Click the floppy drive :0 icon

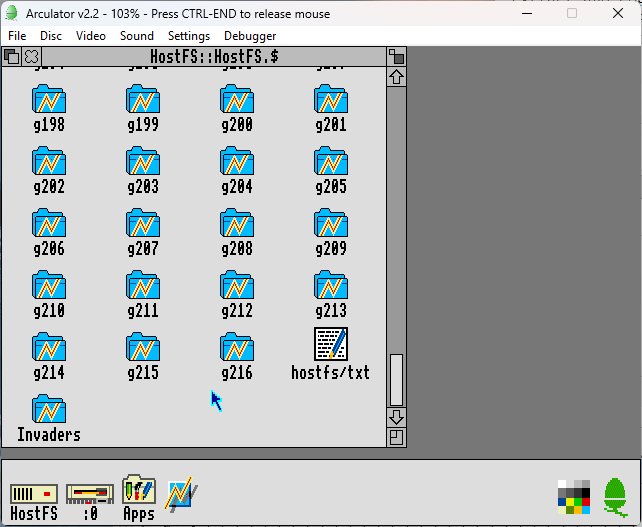click(x=90, y=494)
